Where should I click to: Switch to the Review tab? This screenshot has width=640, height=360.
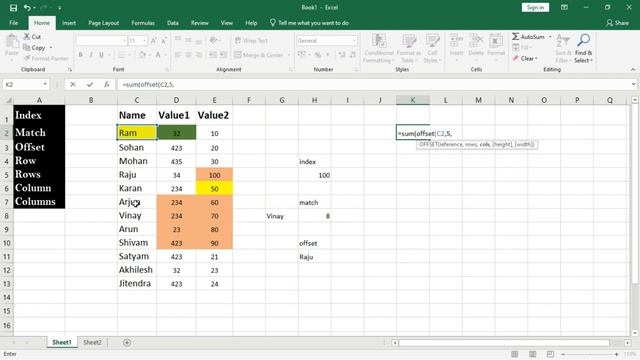point(200,23)
